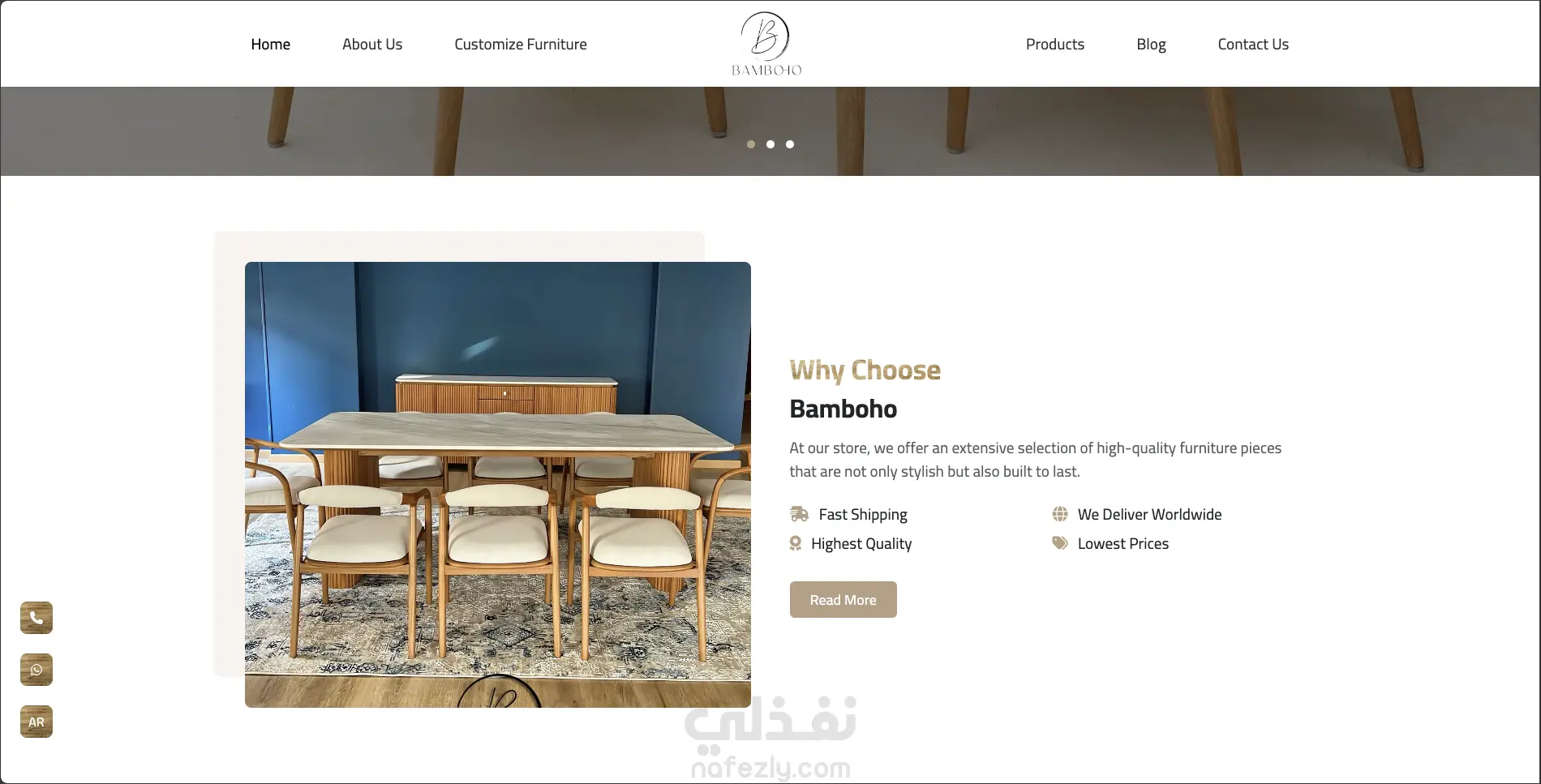
Task: Visit the Blog page
Action: pos(1151,45)
